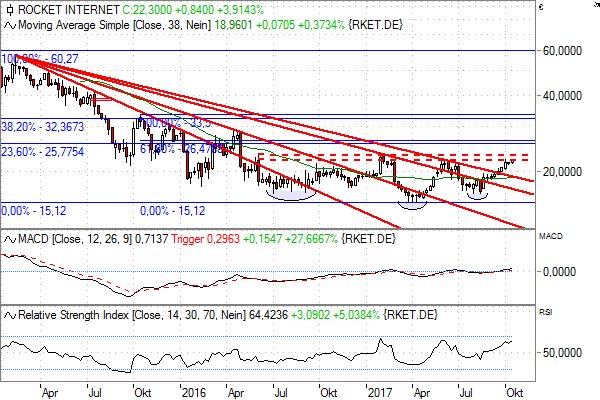Click the 0,0000 MACD axis value
The width and height of the screenshot is (600, 400).
[559, 272]
